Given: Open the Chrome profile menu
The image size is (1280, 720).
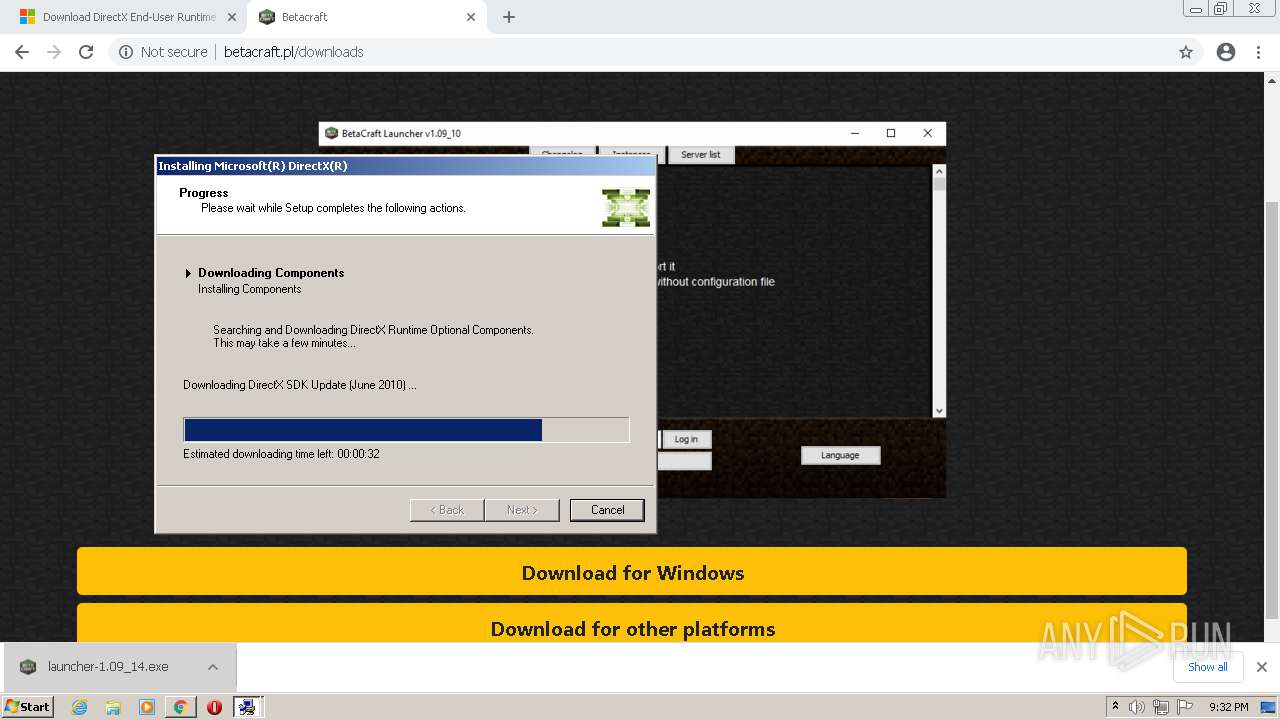Looking at the screenshot, I should (x=1226, y=52).
